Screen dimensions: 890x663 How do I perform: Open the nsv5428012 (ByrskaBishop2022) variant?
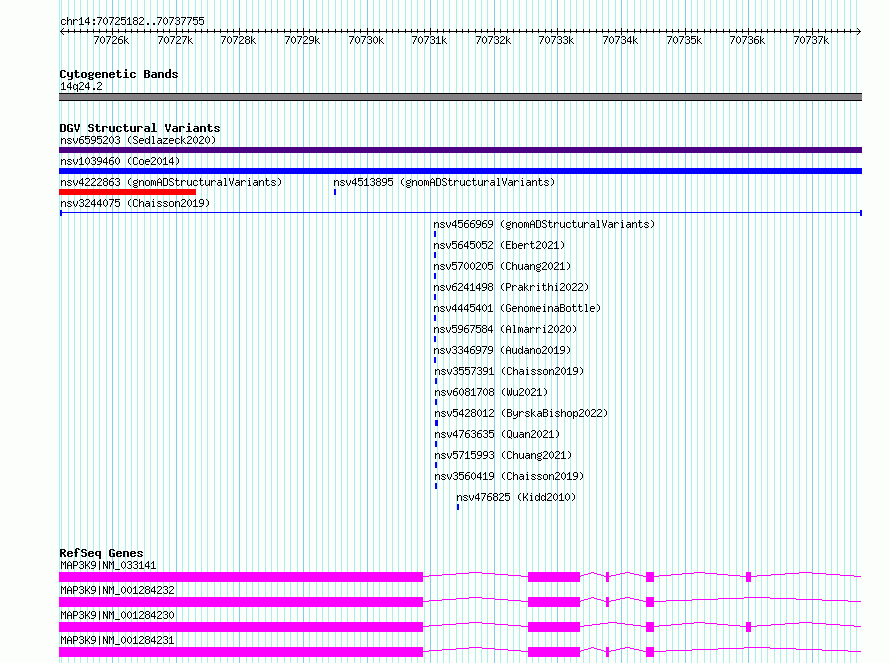coord(521,413)
